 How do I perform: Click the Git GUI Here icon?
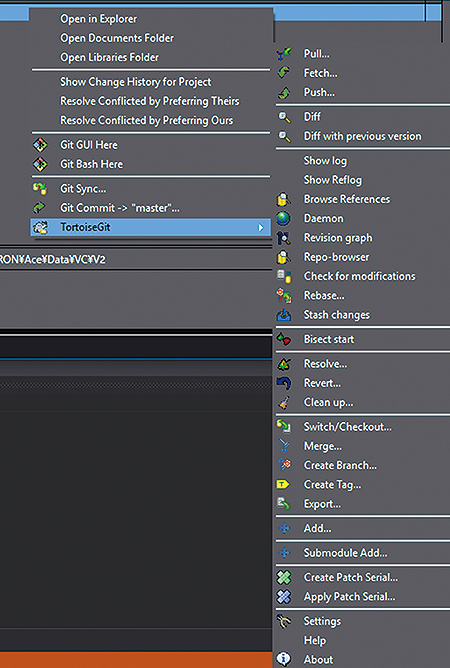40,145
